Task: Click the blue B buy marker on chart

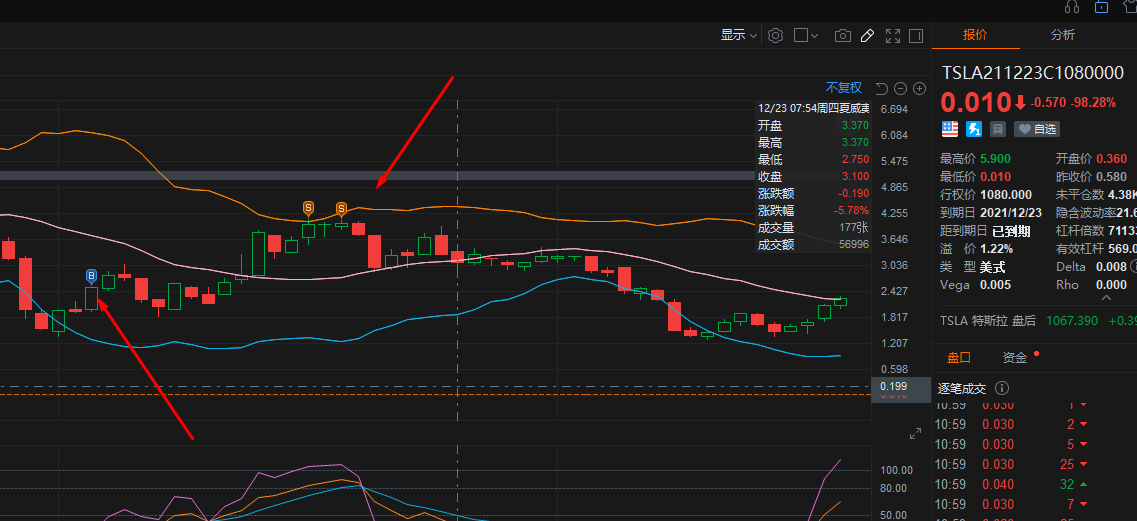Action: [x=91, y=276]
